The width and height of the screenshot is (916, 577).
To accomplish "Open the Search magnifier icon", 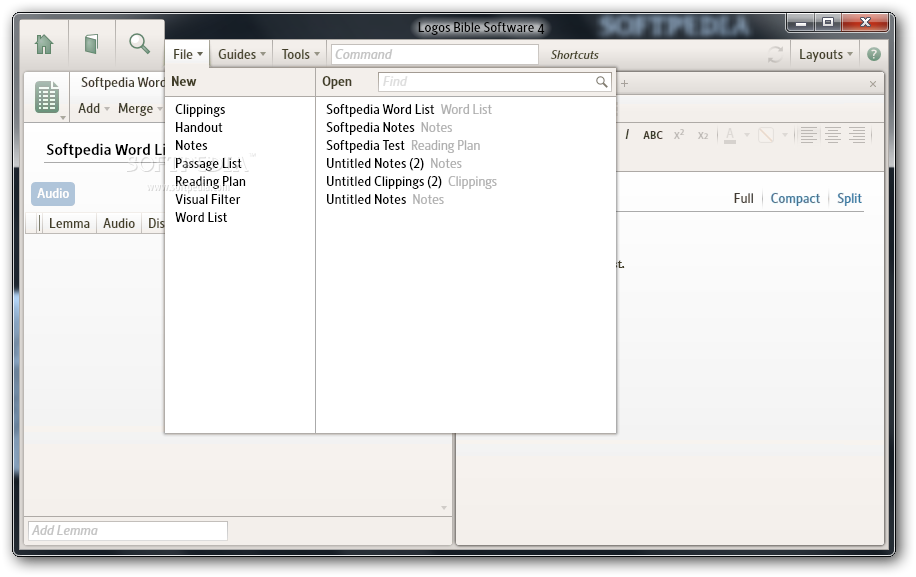I will coord(139,44).
